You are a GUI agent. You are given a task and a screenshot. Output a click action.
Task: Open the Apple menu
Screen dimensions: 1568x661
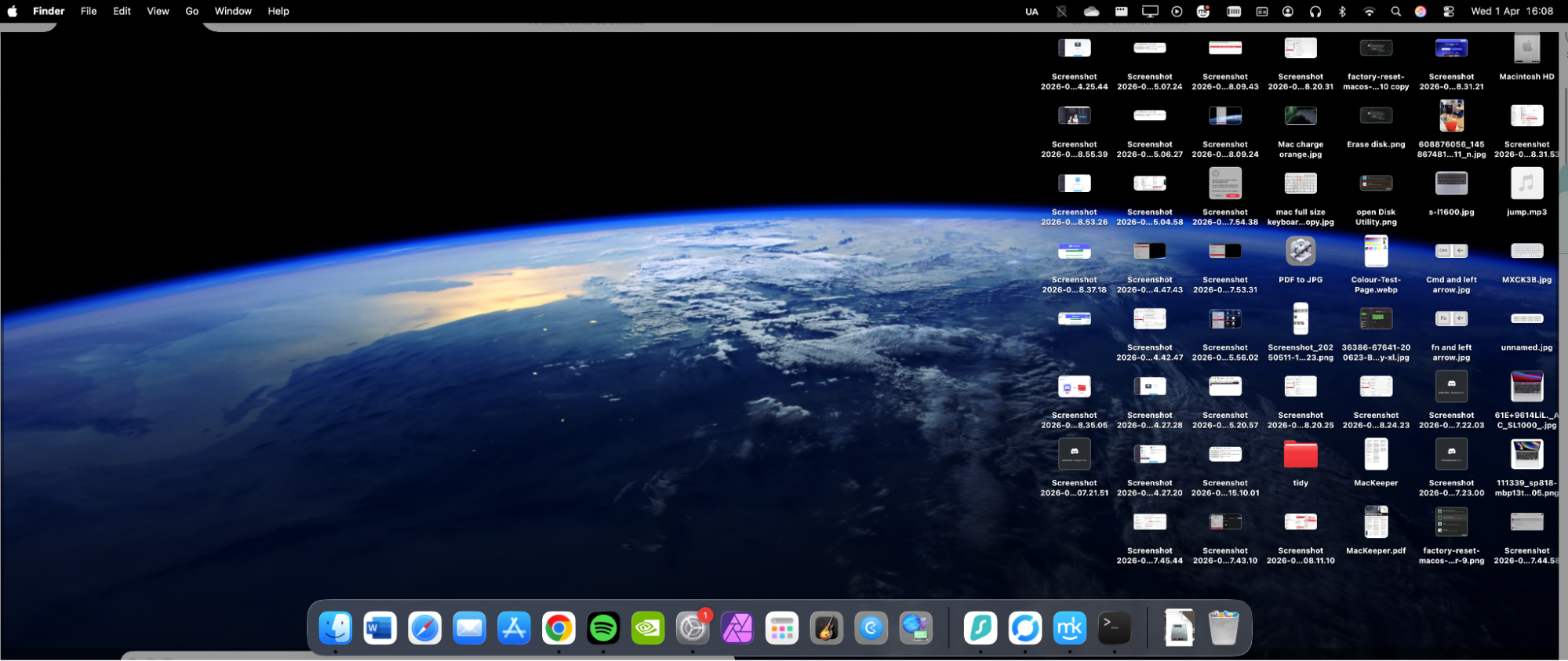(13, 11)
